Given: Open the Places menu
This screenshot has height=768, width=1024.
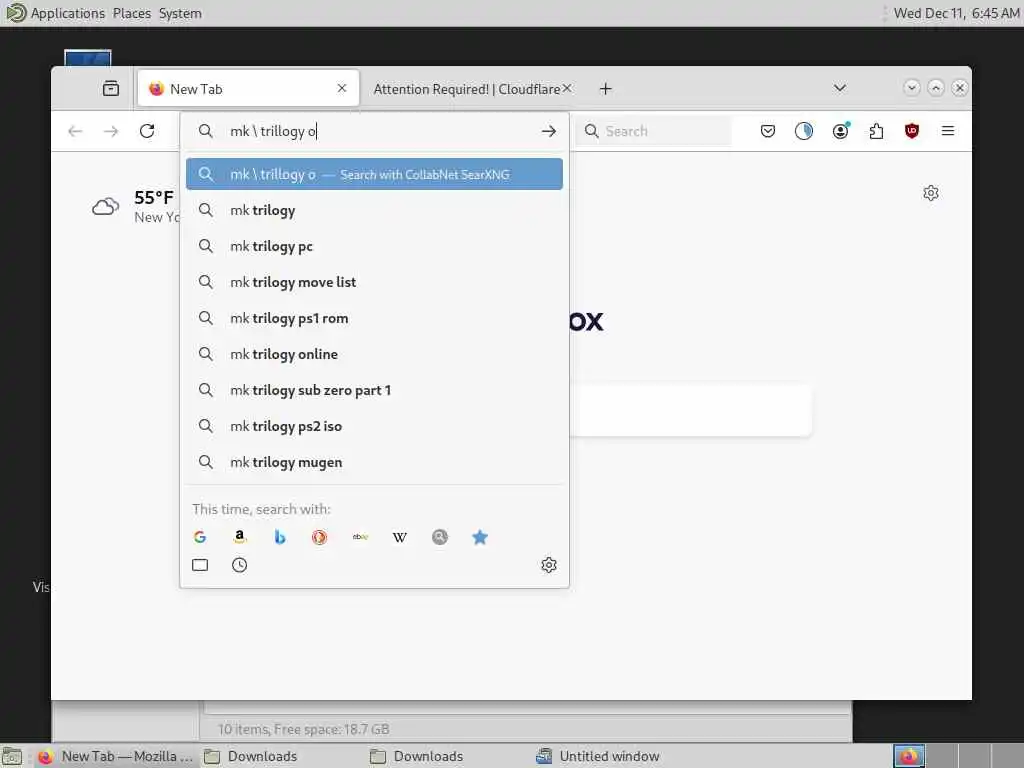Looking at the screenshot, I should pos(131,13).
